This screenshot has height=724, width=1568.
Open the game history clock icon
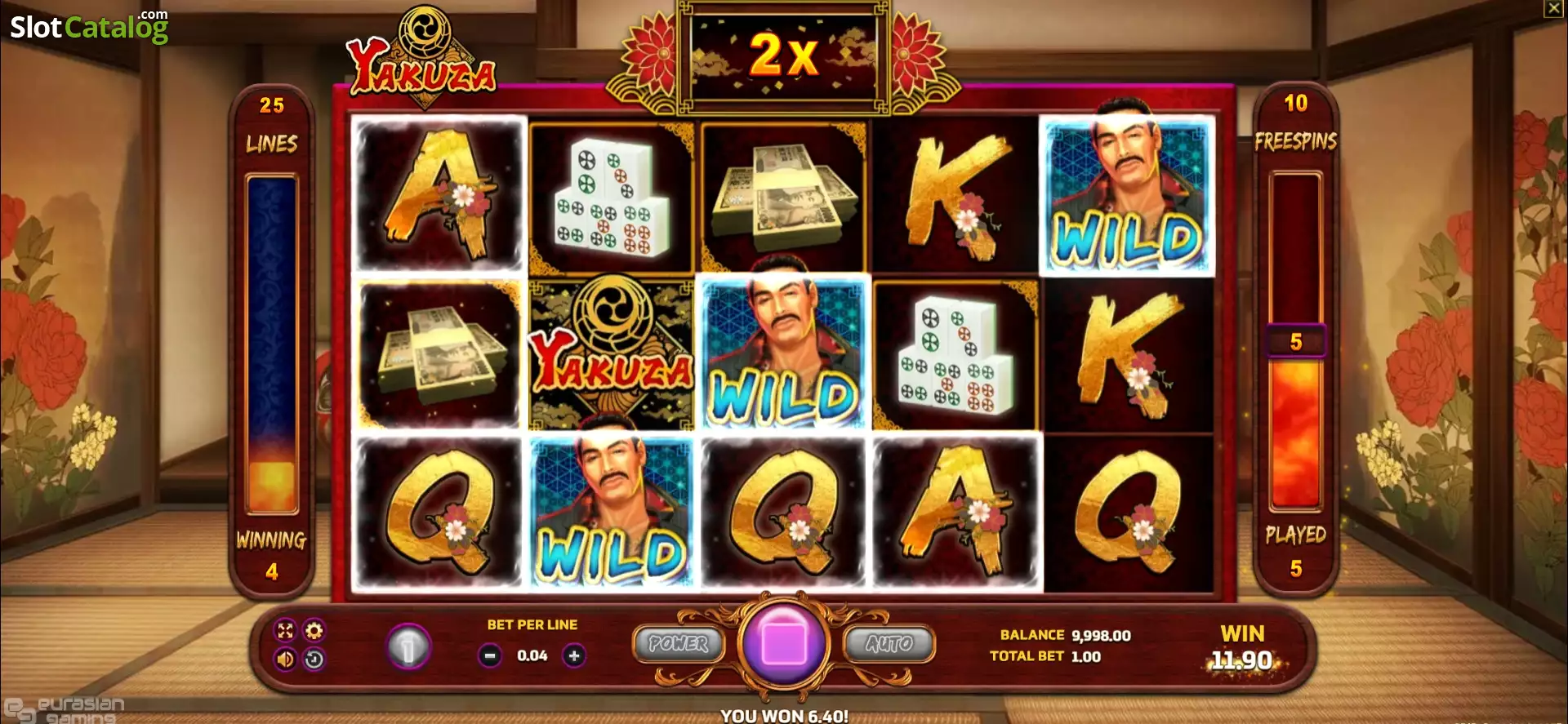(x=314, y=660)
